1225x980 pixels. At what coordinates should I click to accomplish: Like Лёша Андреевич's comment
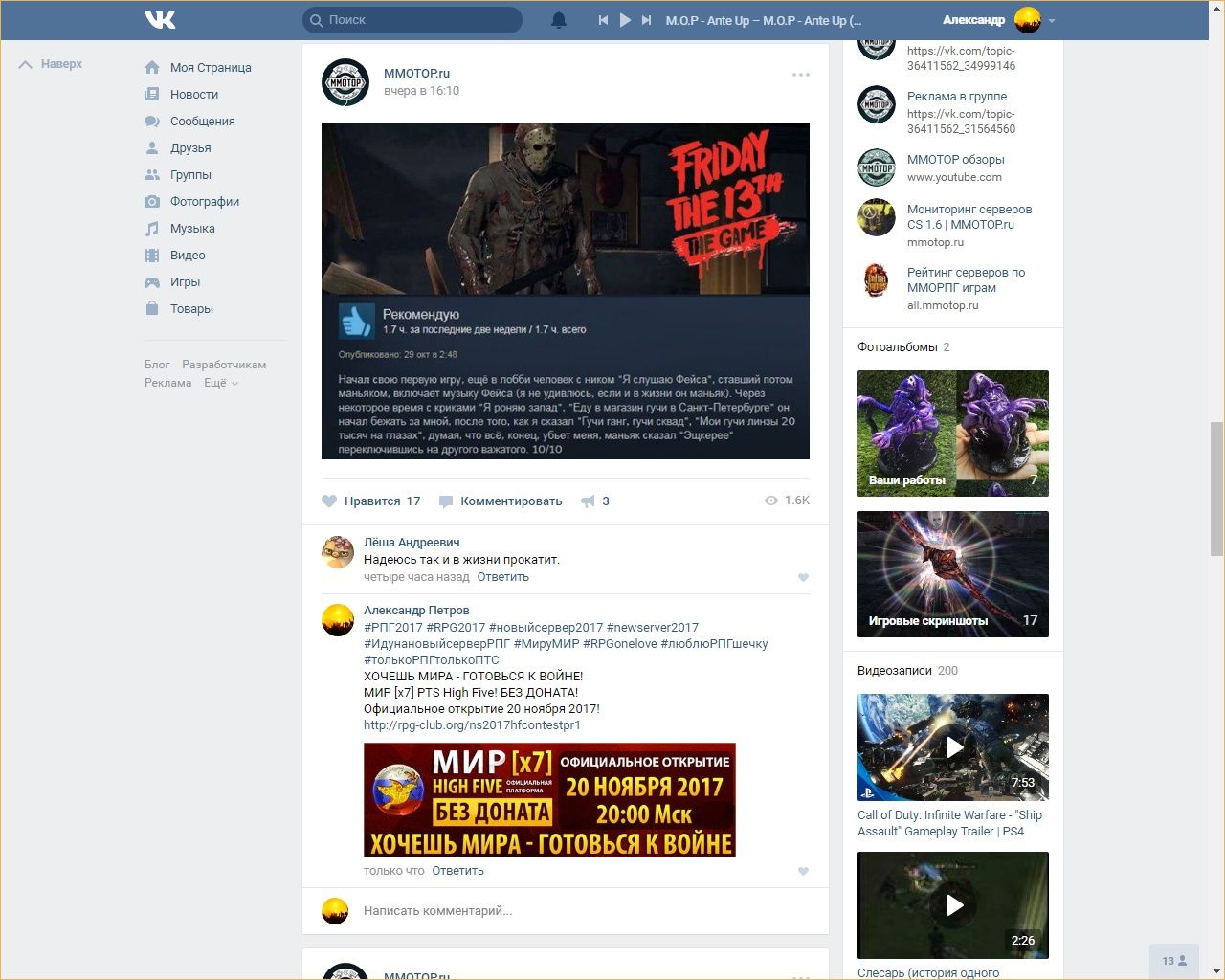tap(803, 577)
